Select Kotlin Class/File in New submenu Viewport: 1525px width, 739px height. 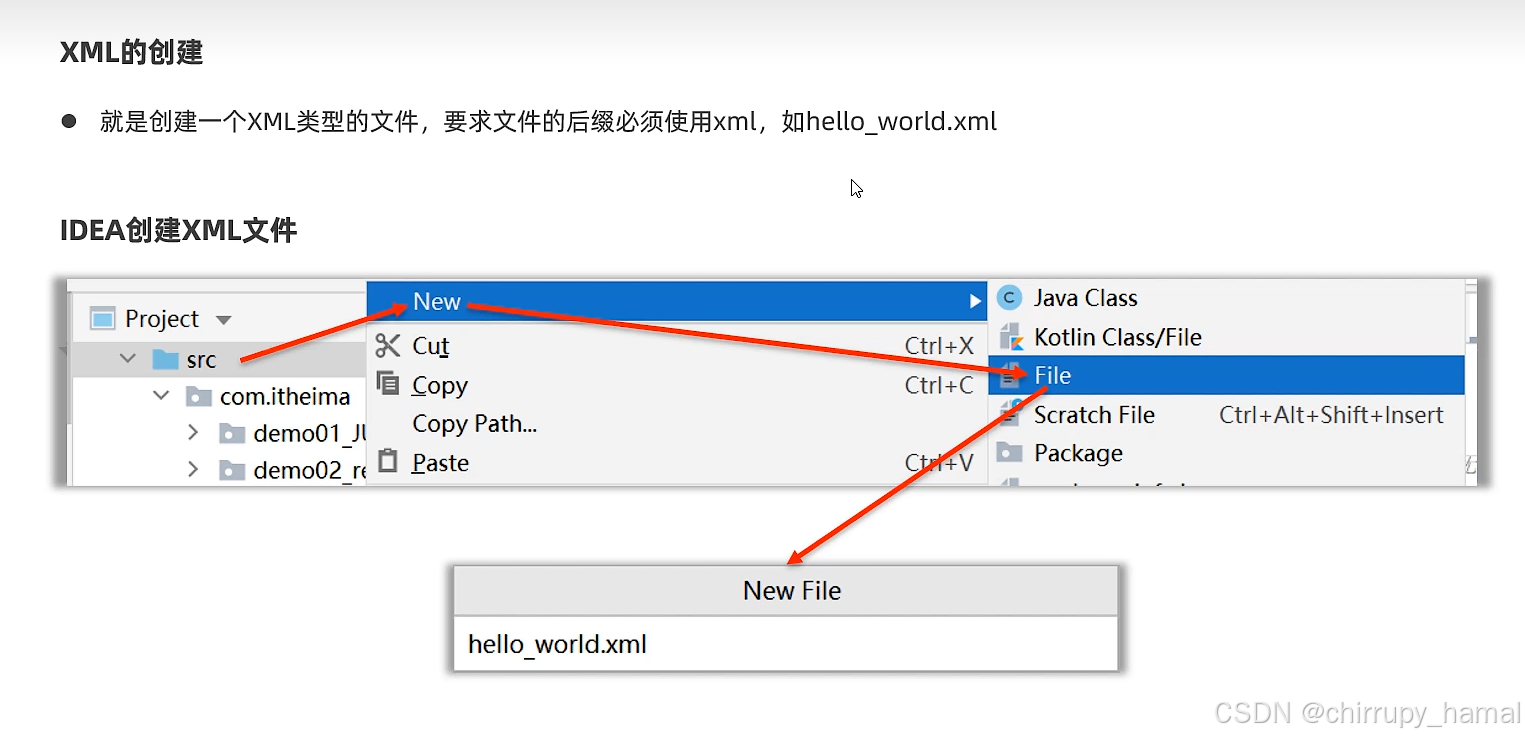1226,337
